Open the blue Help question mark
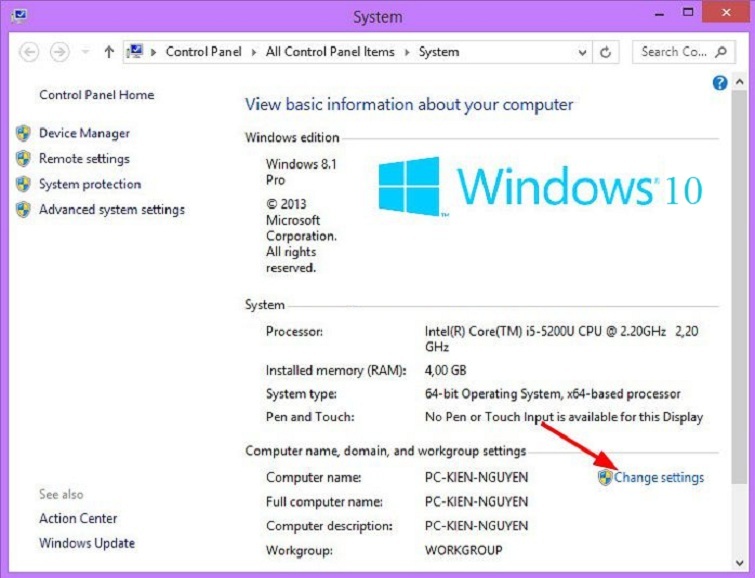The height and width of the screenshot is (578, 755). pos(719,84)
